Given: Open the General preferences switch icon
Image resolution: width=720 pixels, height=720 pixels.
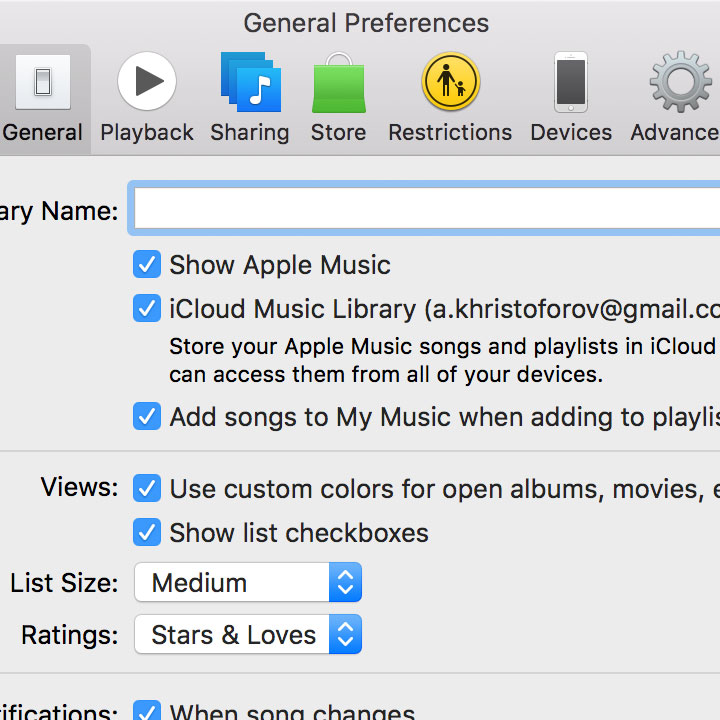Looking at the screenshot, I should [x=43, y=83].
